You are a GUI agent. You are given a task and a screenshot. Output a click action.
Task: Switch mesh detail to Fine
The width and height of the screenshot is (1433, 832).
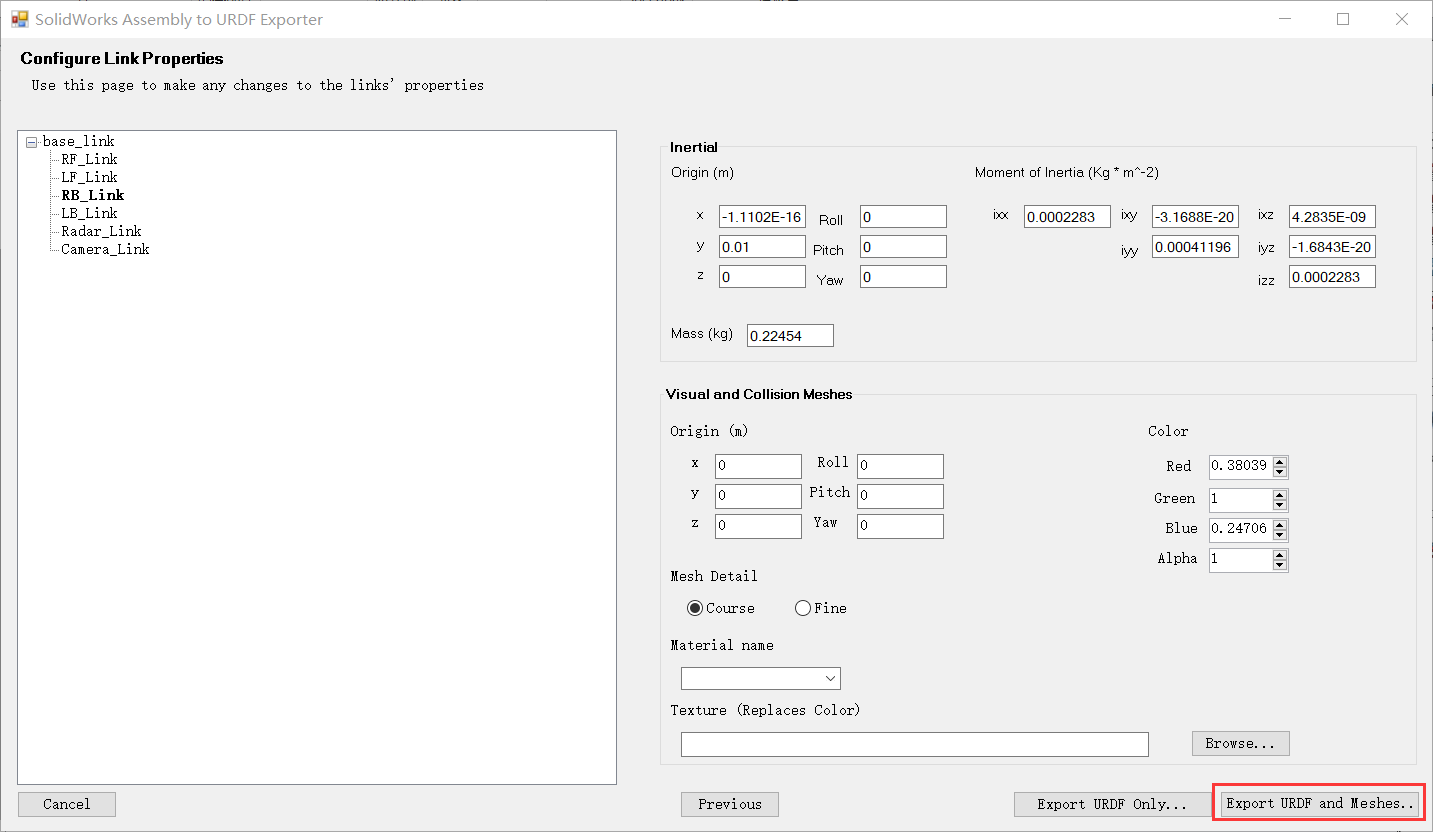click(x=802, y=608)
